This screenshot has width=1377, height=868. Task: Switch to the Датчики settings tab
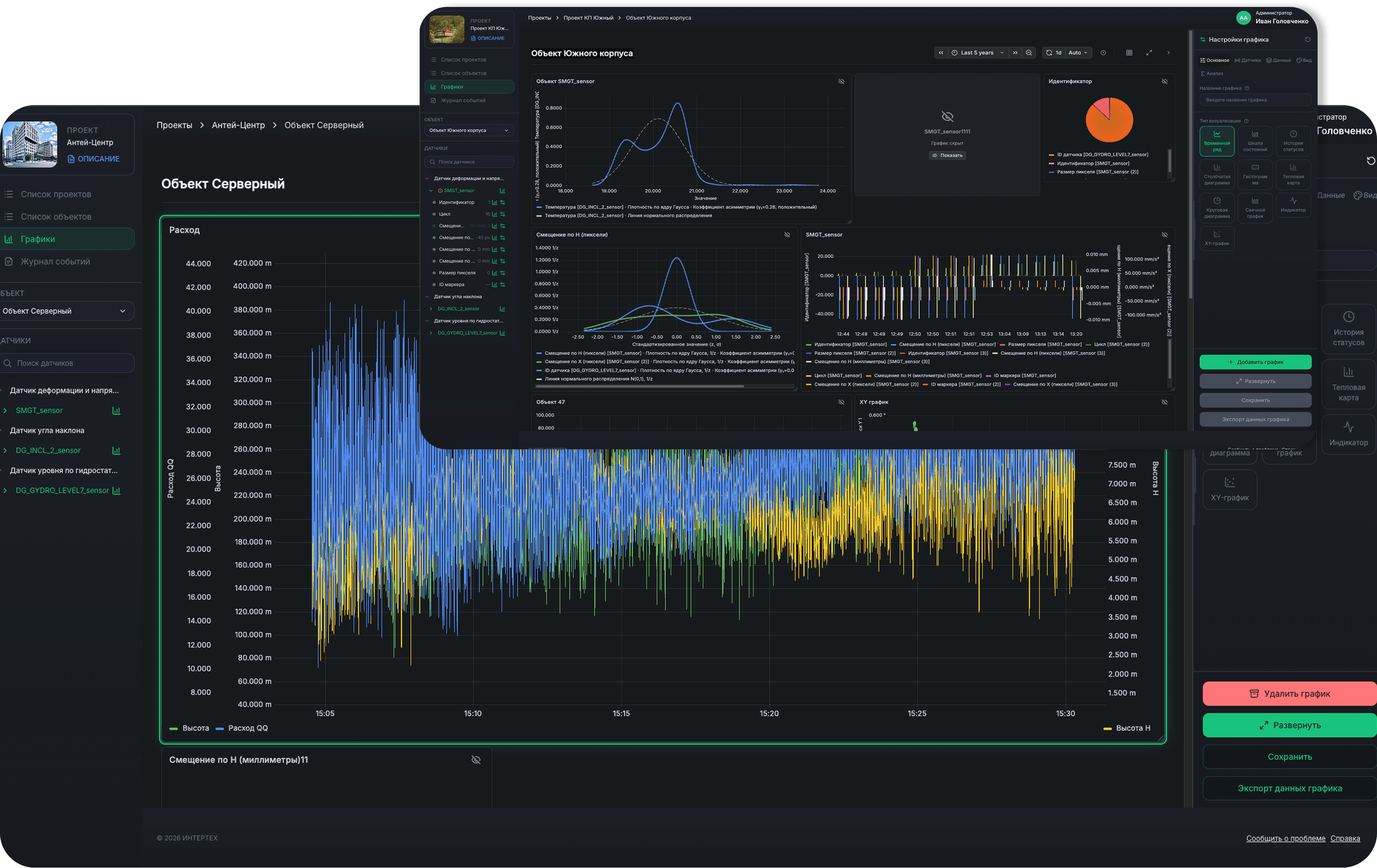[1247, 61]
